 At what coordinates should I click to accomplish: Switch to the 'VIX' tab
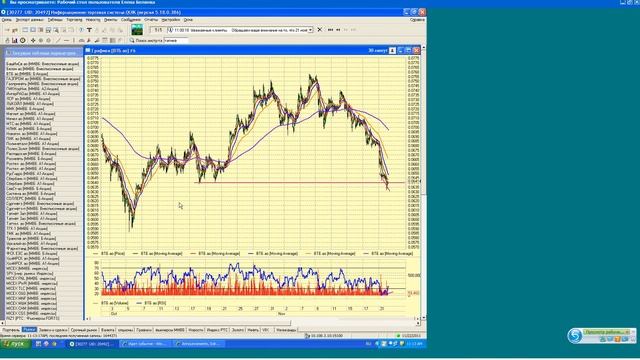pos(266,329)
